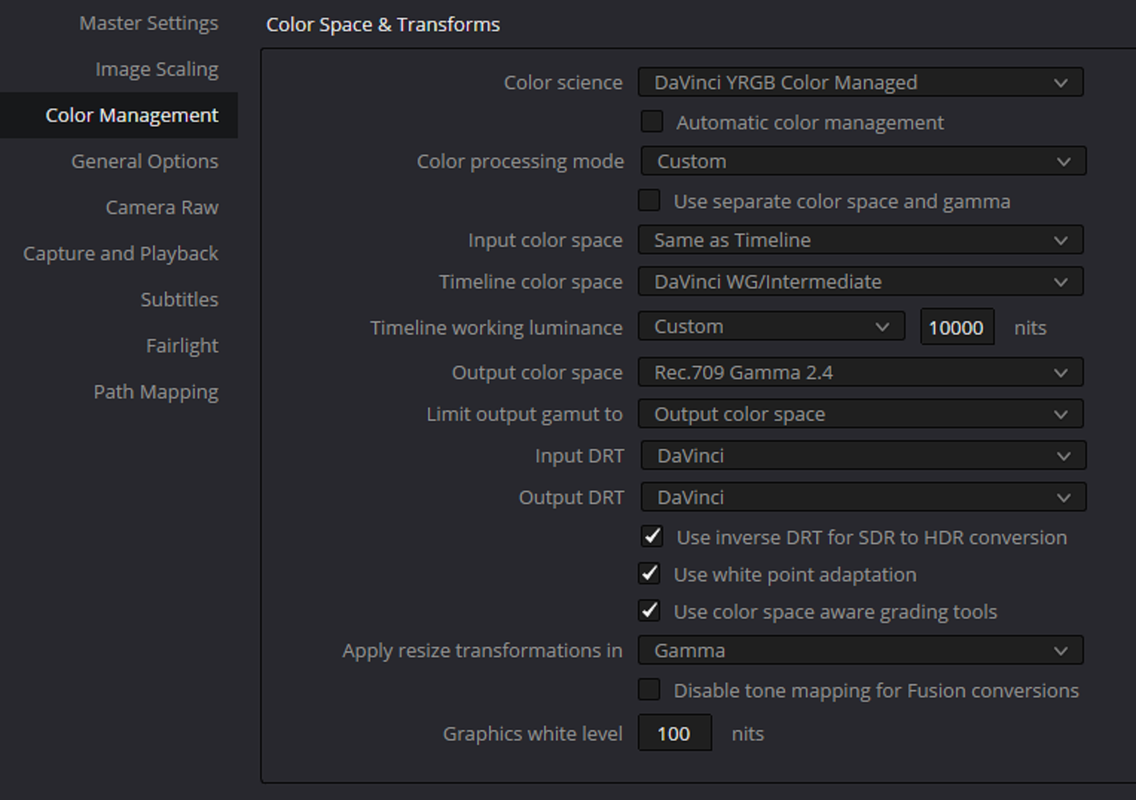Uncheck Use inverse DRT for SDR to HDR

[x=652, y=537]
